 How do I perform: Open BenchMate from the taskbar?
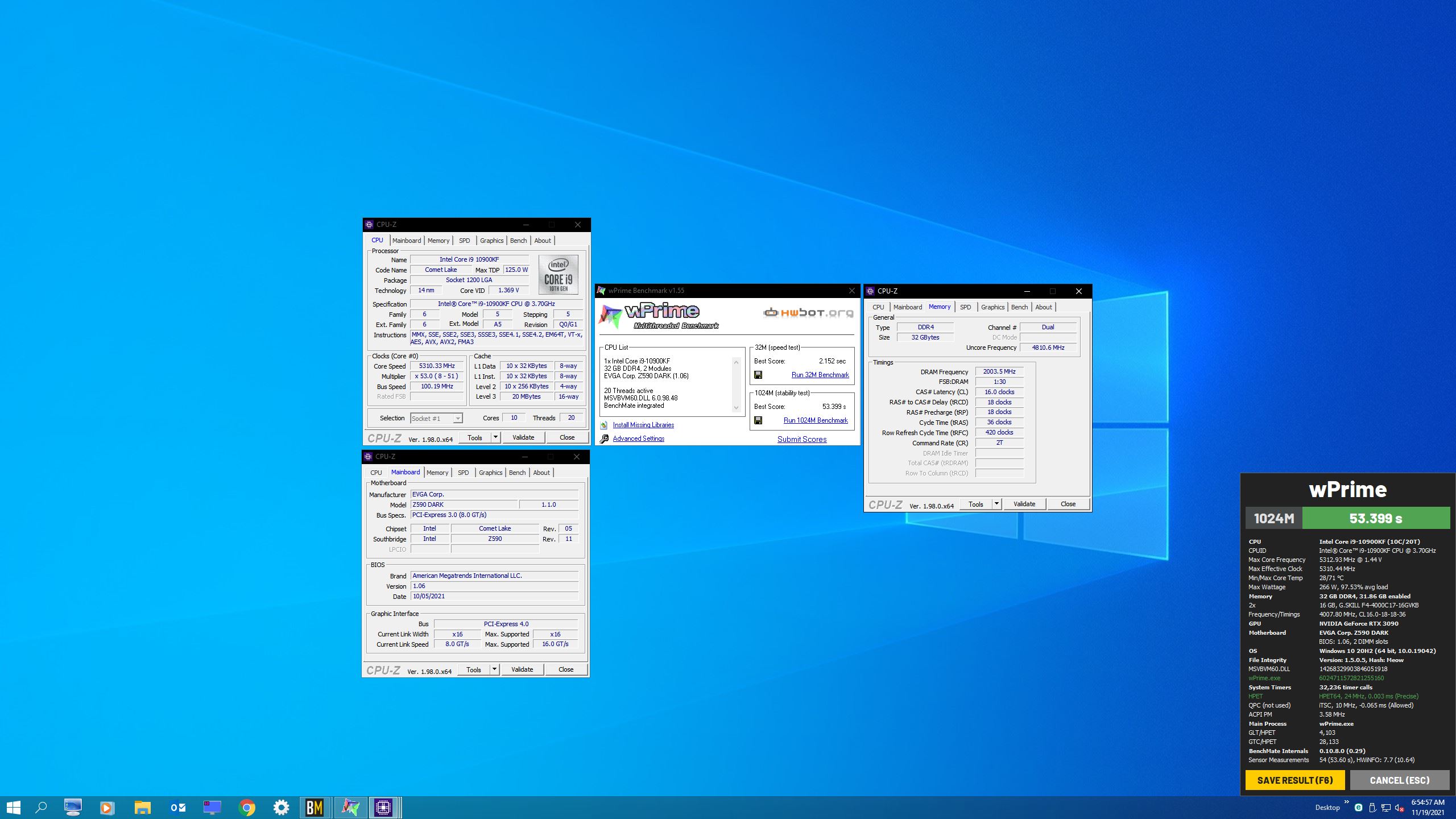315,807
